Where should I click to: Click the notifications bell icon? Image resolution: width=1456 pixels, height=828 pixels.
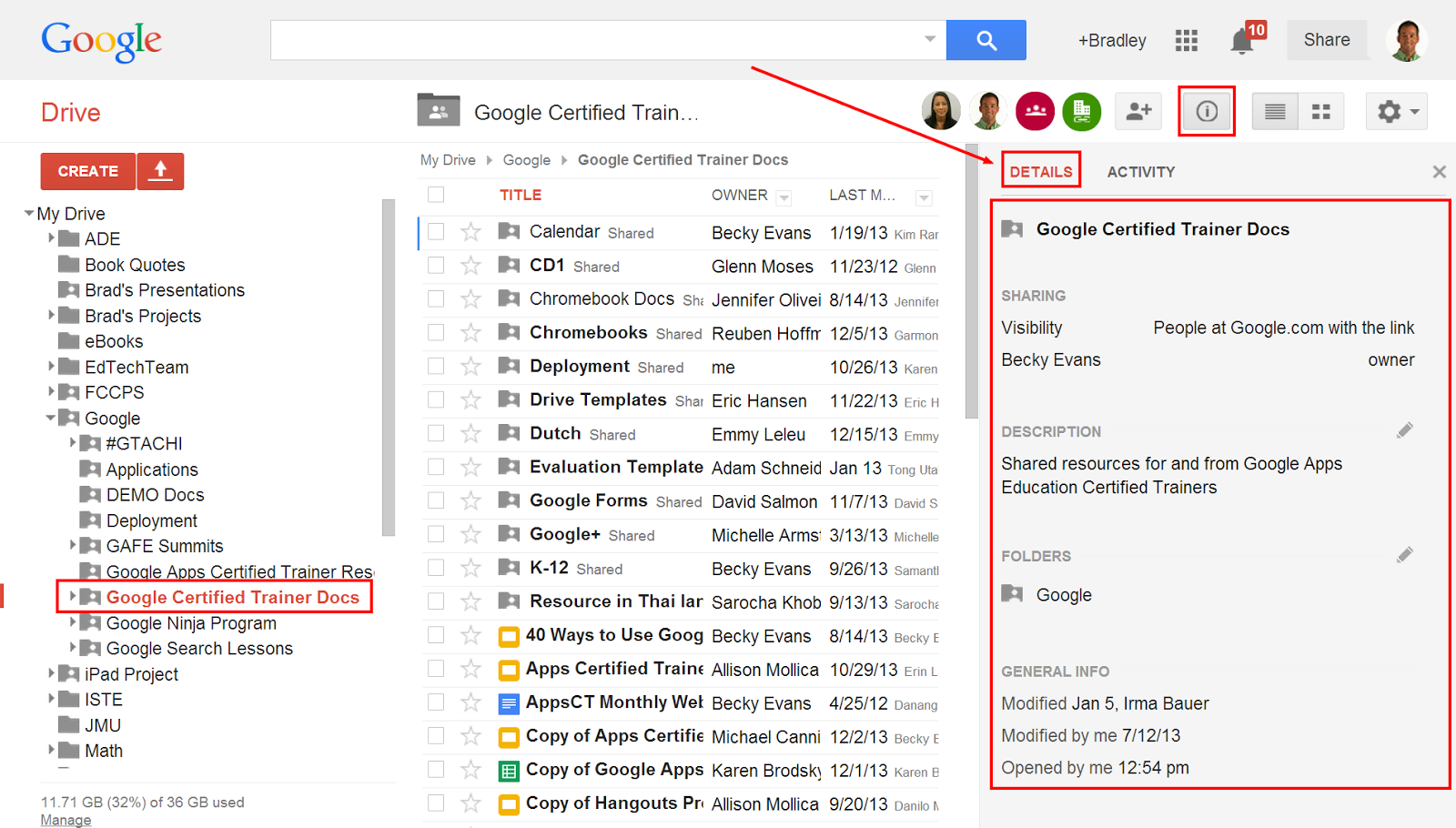[x=1241, y=40]
